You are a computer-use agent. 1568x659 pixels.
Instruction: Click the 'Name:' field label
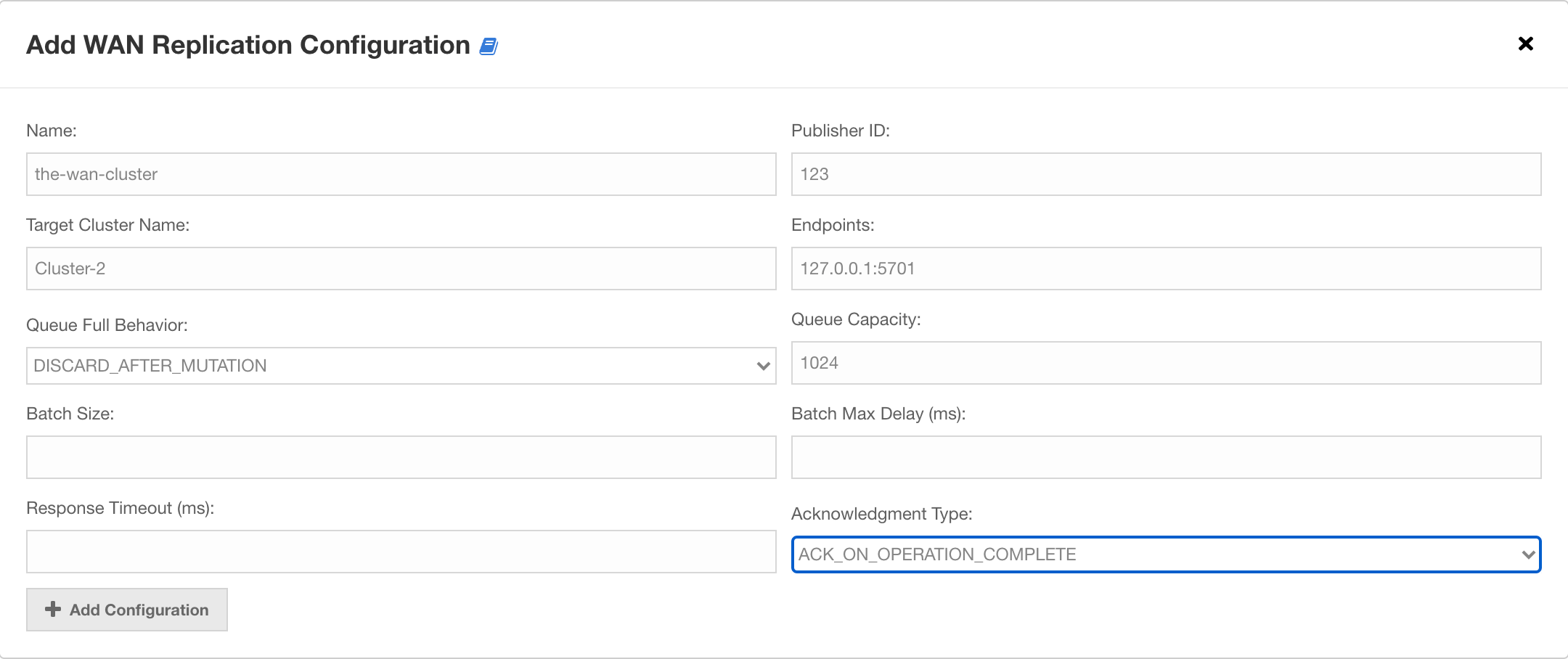coord(52,131)
